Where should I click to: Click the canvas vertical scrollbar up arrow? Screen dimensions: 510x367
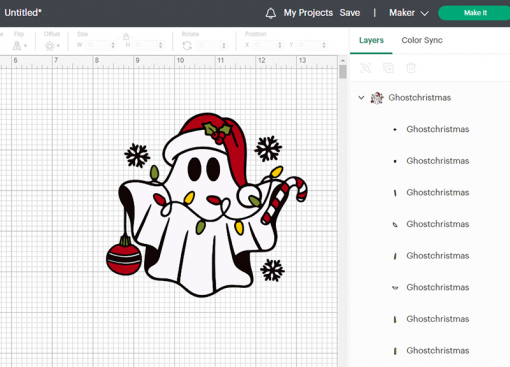pos(343,61)
